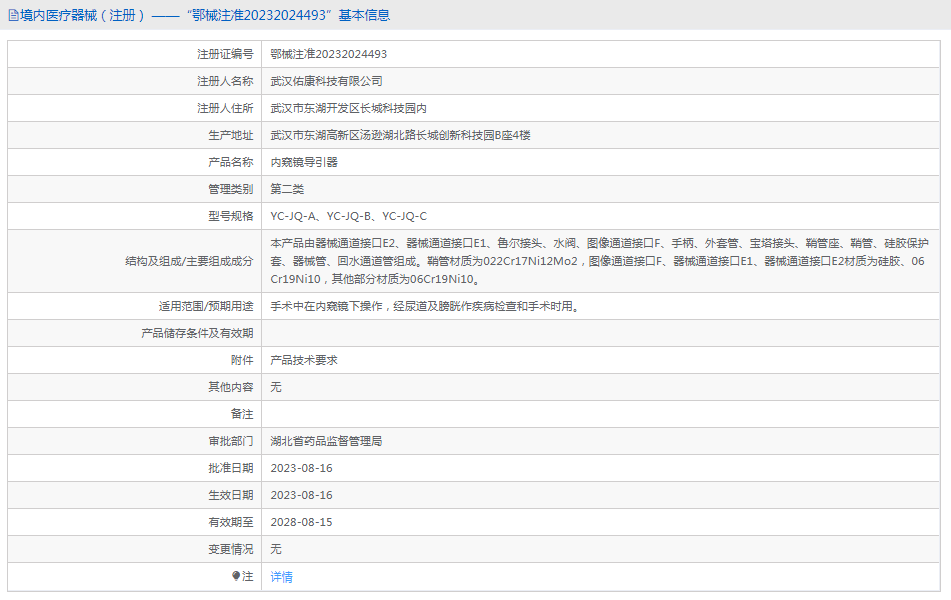Click the 注册人名称 label
Image resolution: width=951 pixels, height=600 pixels.
pyautogui.click(x=225, y=81)
